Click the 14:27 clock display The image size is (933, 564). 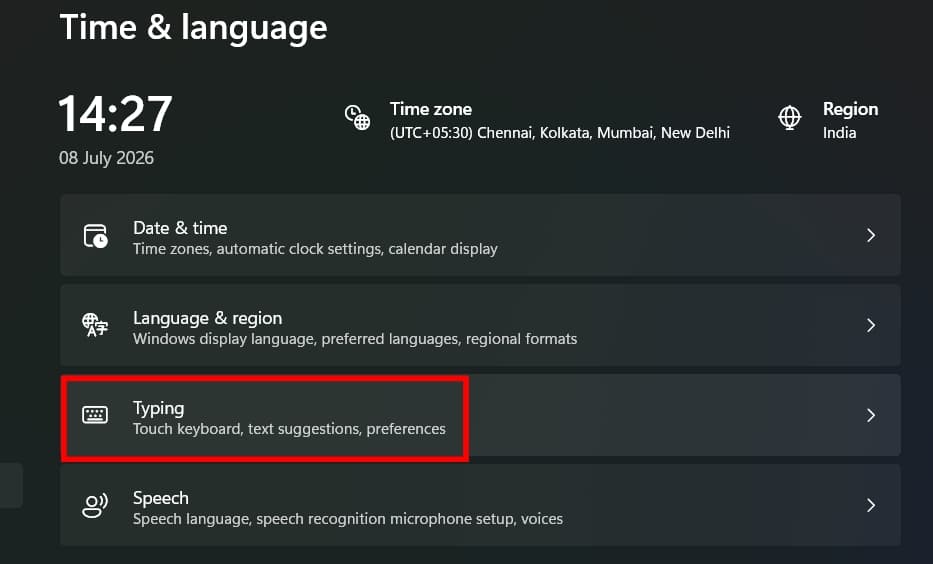(x=115, y=114)
